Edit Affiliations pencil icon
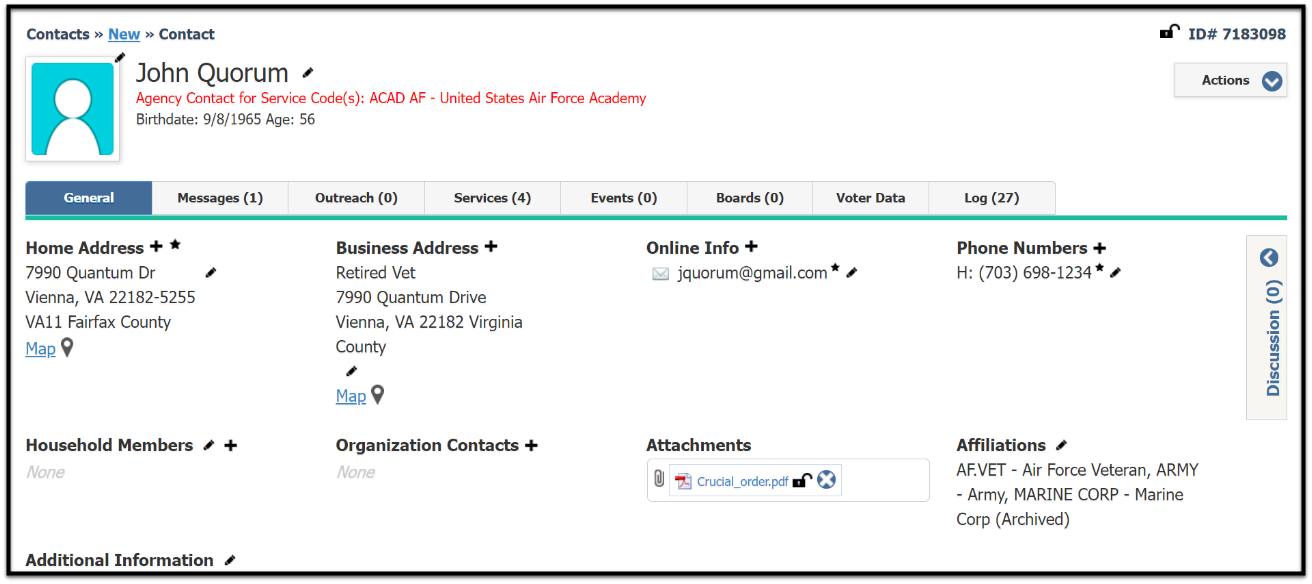 pyautogui.click(x=1062, y=445)
